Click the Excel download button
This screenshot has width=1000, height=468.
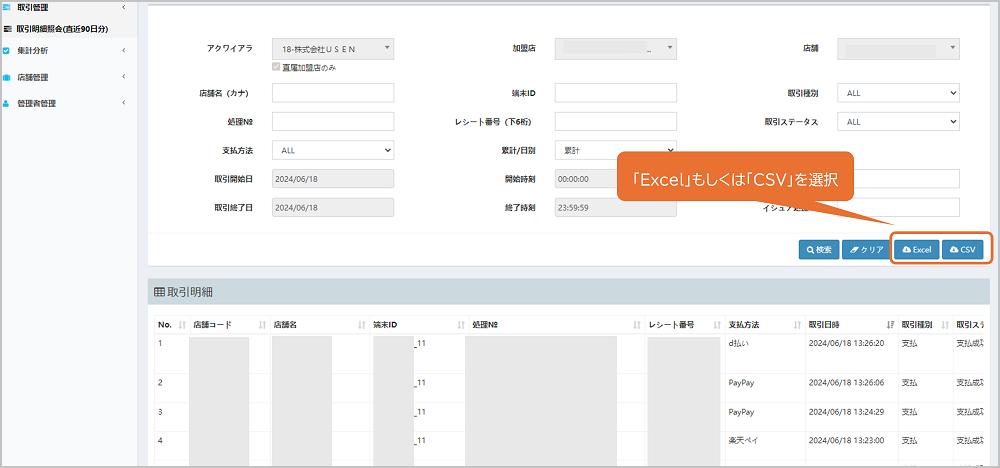click(916, 249)
